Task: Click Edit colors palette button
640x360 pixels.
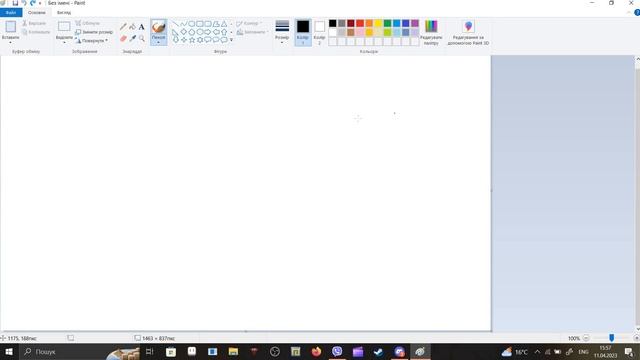Action: coord(431,32)
